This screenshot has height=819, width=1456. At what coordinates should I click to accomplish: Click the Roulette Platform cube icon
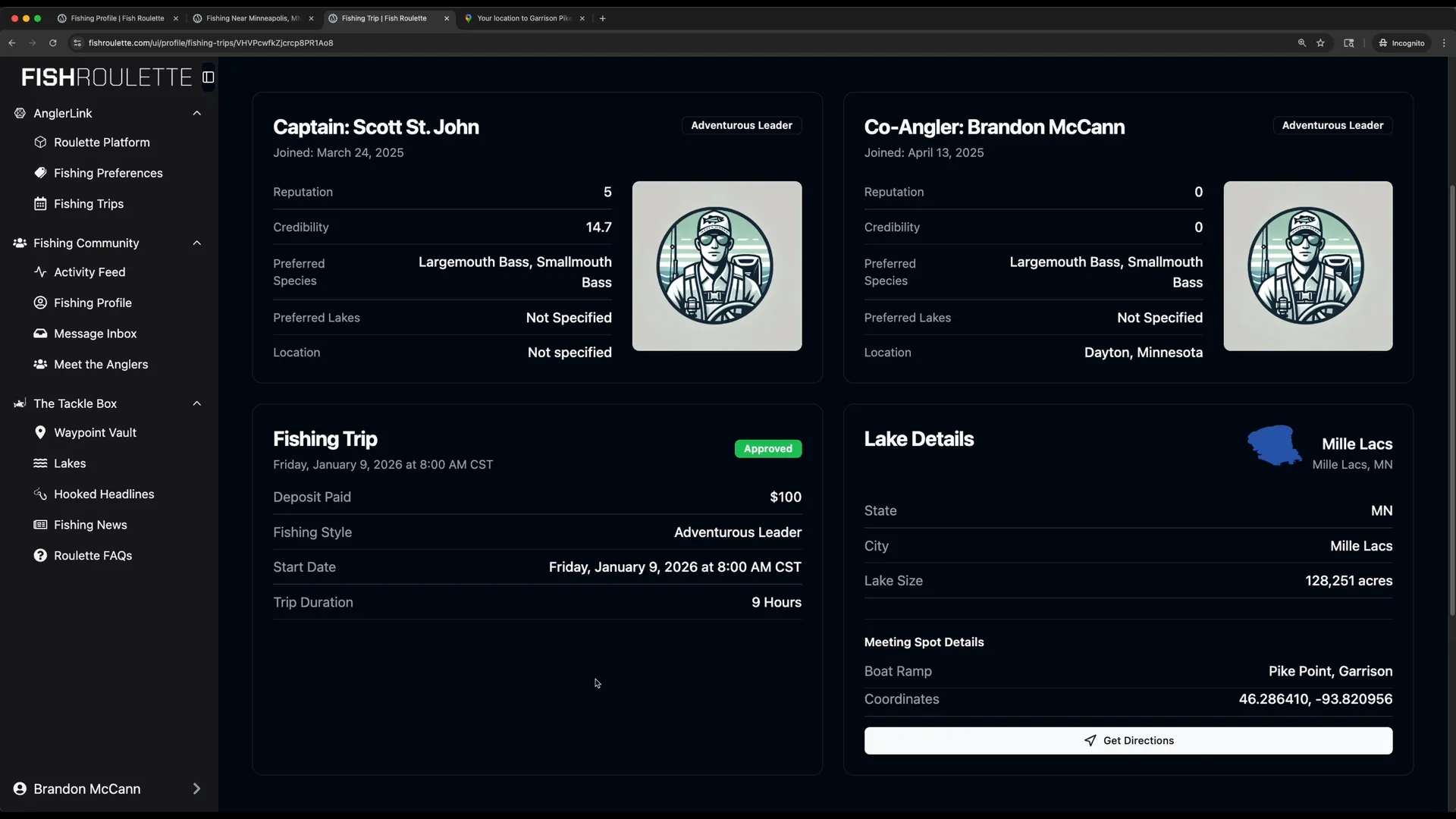pos(40,143)
